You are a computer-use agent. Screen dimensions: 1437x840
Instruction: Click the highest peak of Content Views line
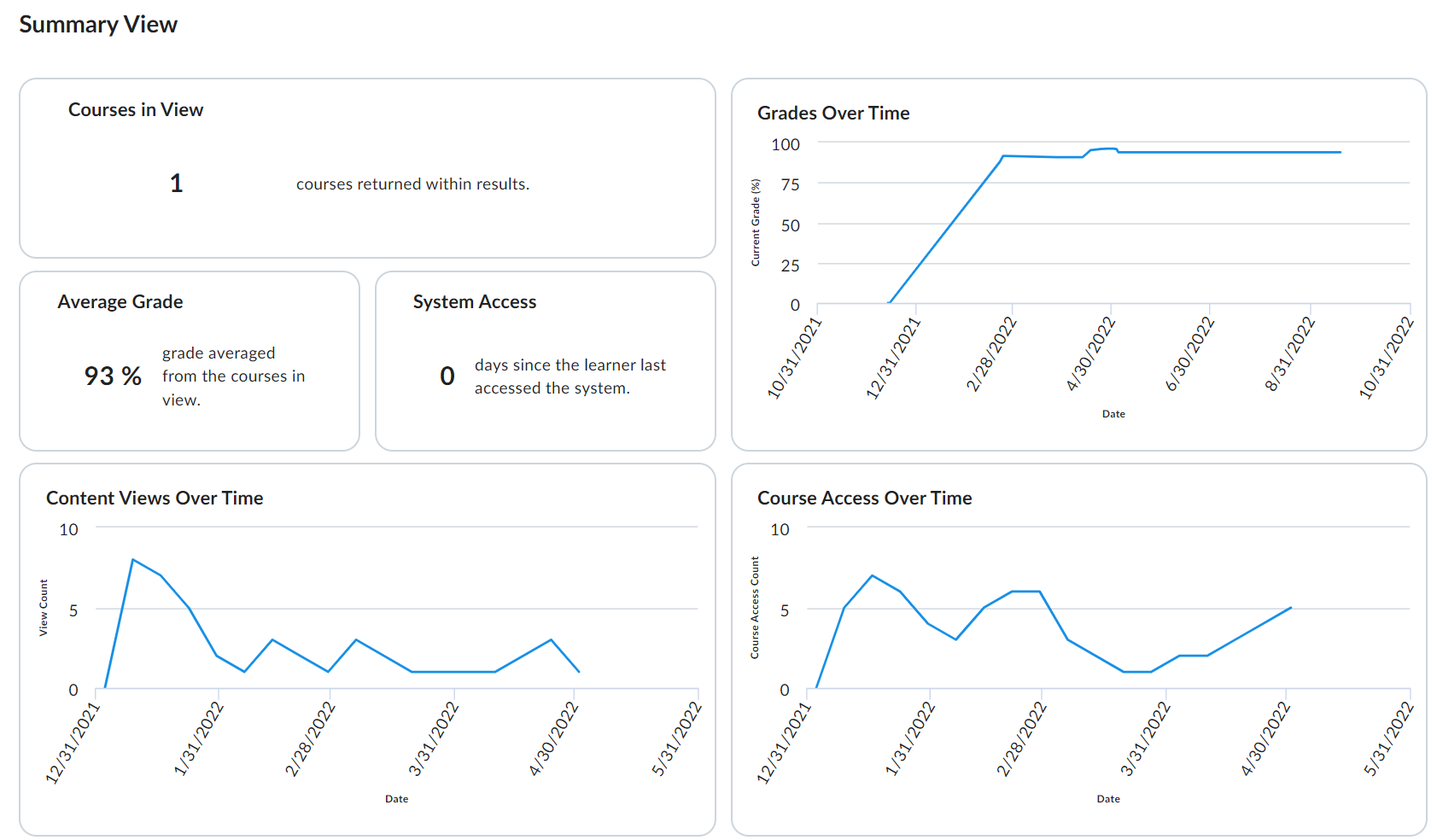(x=133, y=560)
